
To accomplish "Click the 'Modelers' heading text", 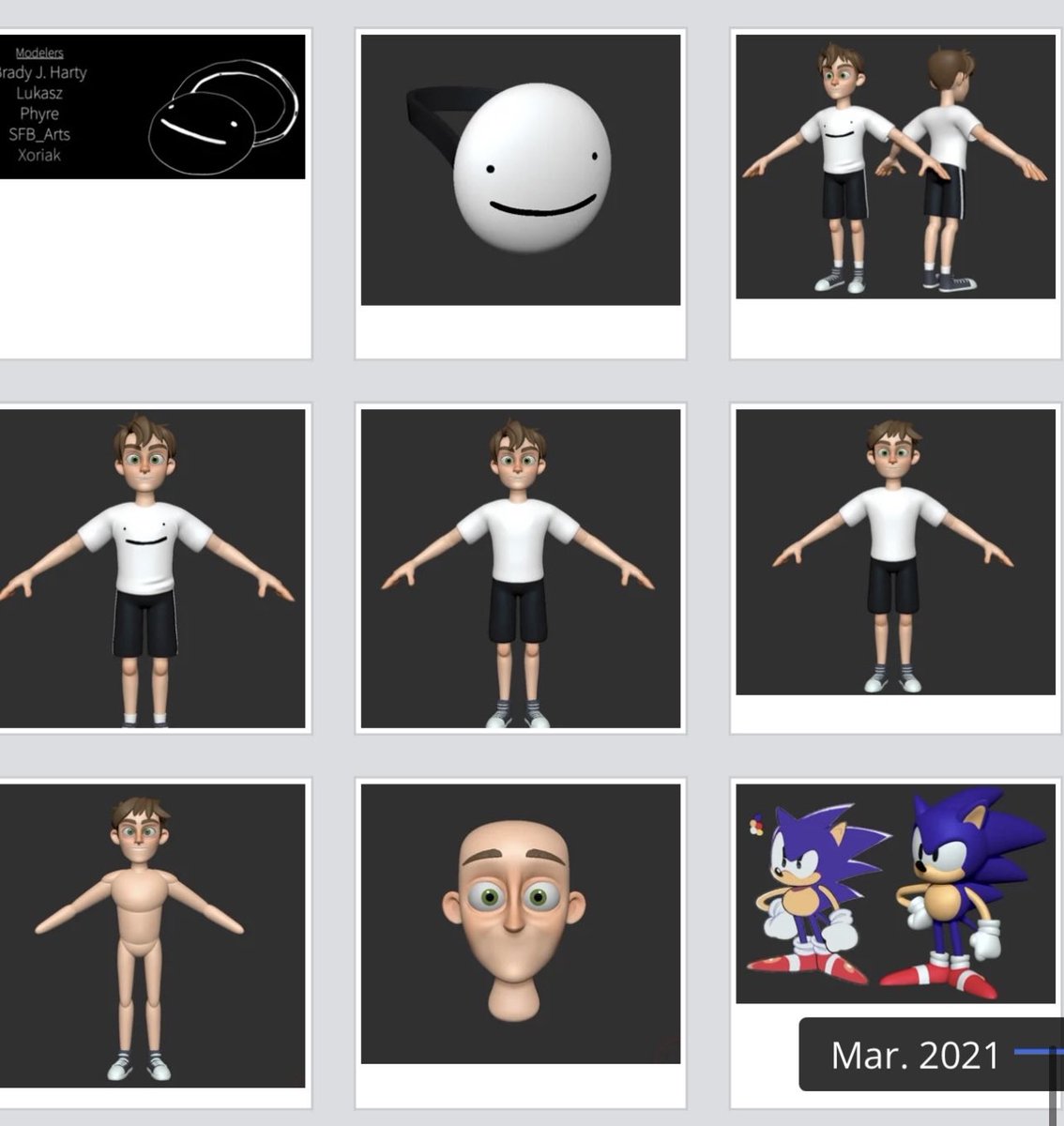I will [x=39, y=53].
